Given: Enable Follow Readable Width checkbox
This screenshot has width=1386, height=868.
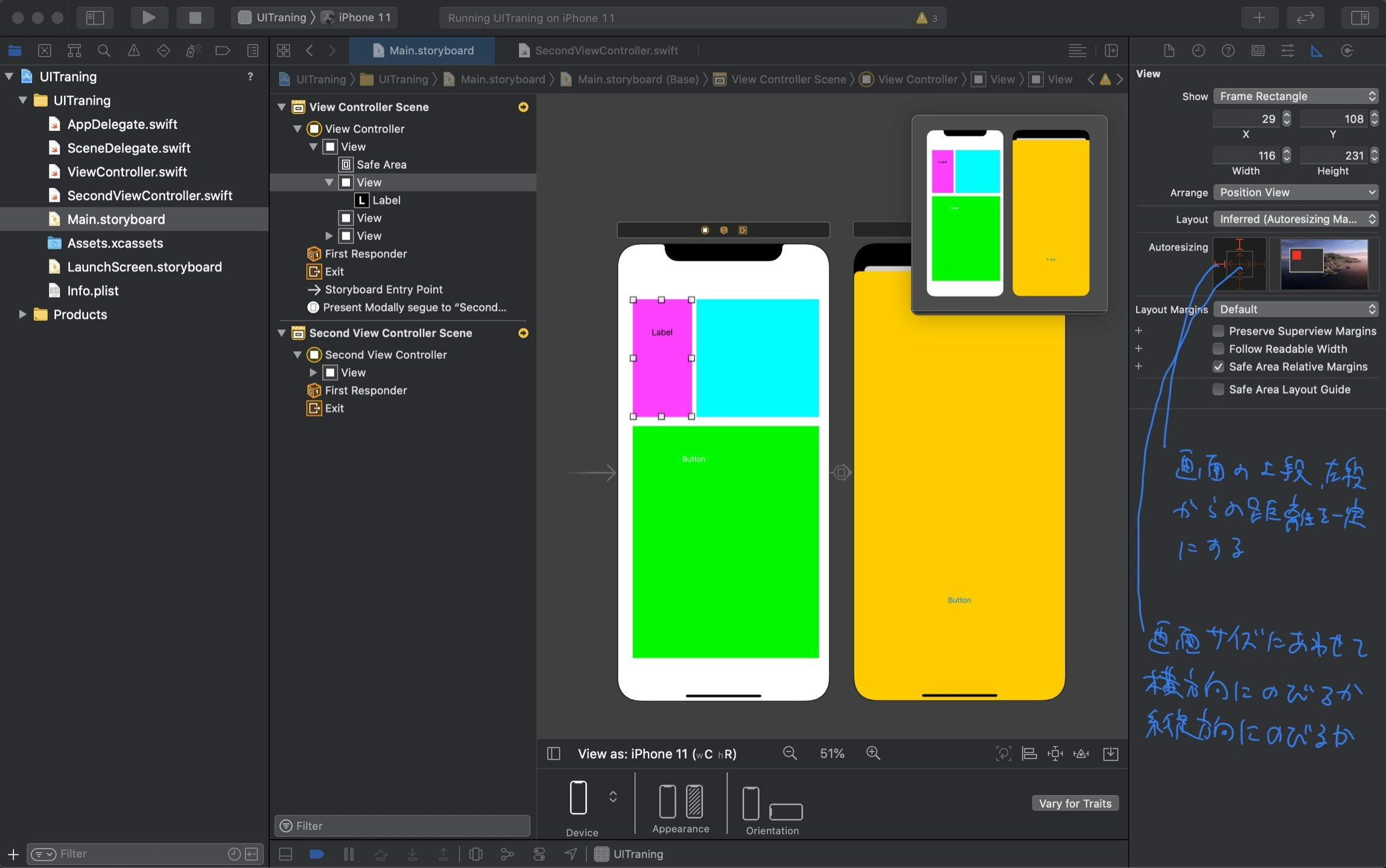Looking at the screenshot, I should point(1218,349).
